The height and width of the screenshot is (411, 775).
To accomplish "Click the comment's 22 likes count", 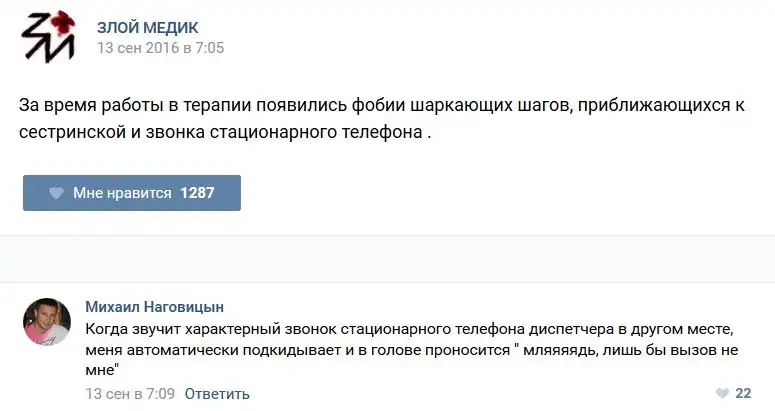I will click(743, 393).
